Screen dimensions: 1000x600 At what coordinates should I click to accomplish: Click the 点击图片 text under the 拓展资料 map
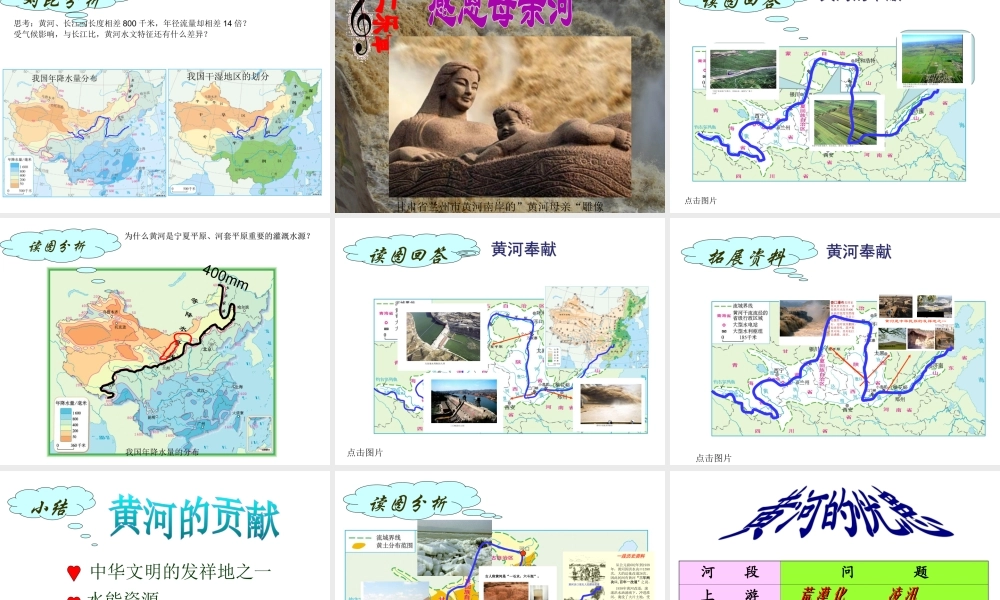point(713,458)
